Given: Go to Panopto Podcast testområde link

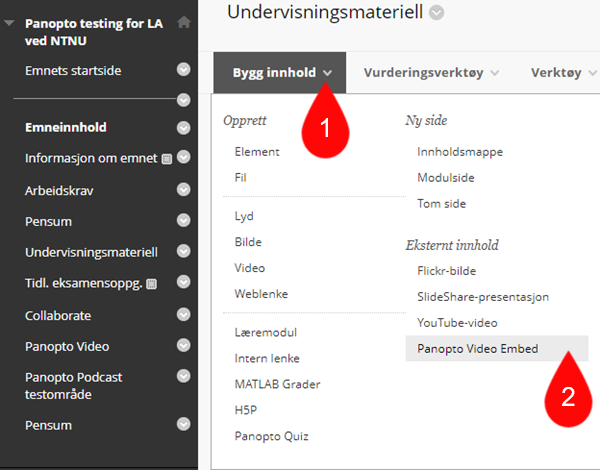Looking at the screenshot, I should click(x=73, y=386).
